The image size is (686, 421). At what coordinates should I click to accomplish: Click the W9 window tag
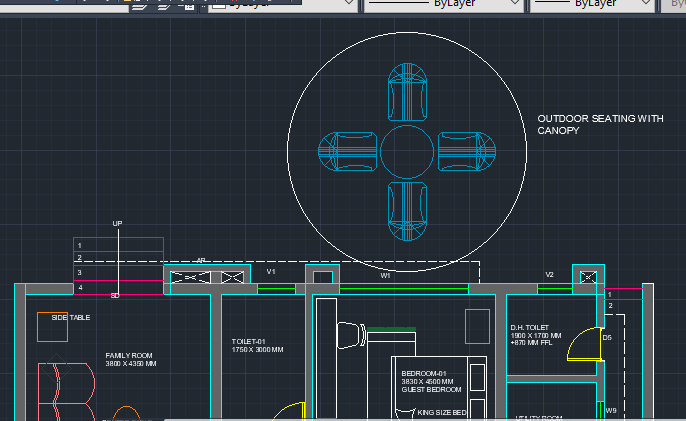click(611, 410)
